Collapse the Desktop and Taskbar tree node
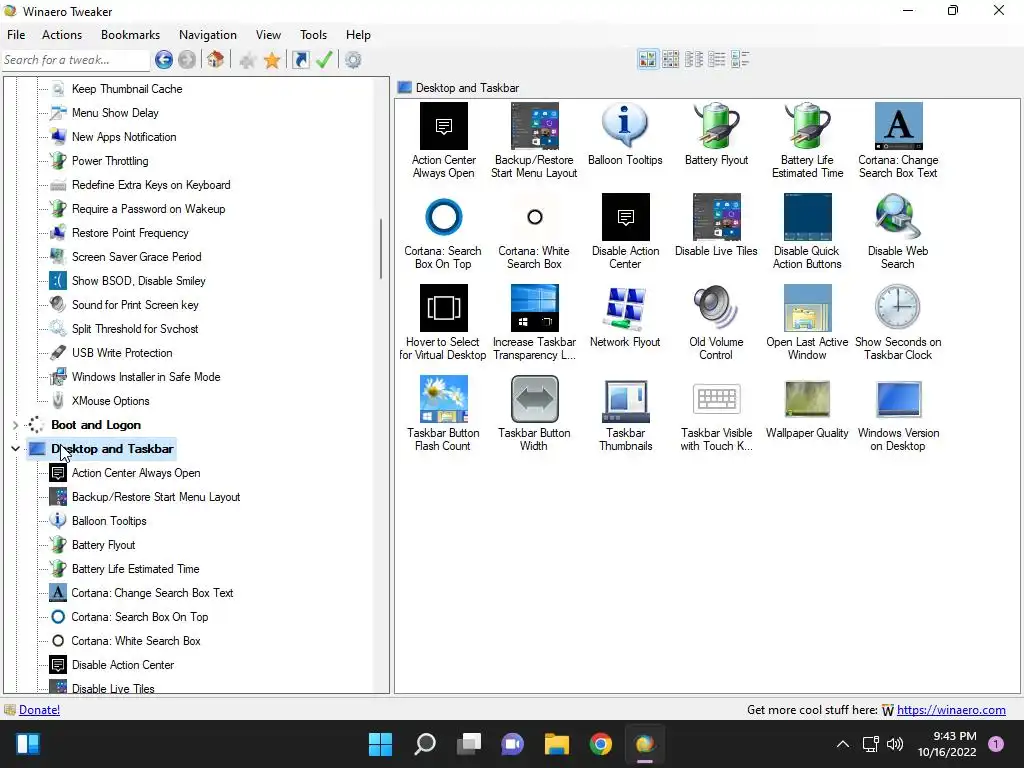The width and height of the screenshot is (1024, 768). click(15, 449)
